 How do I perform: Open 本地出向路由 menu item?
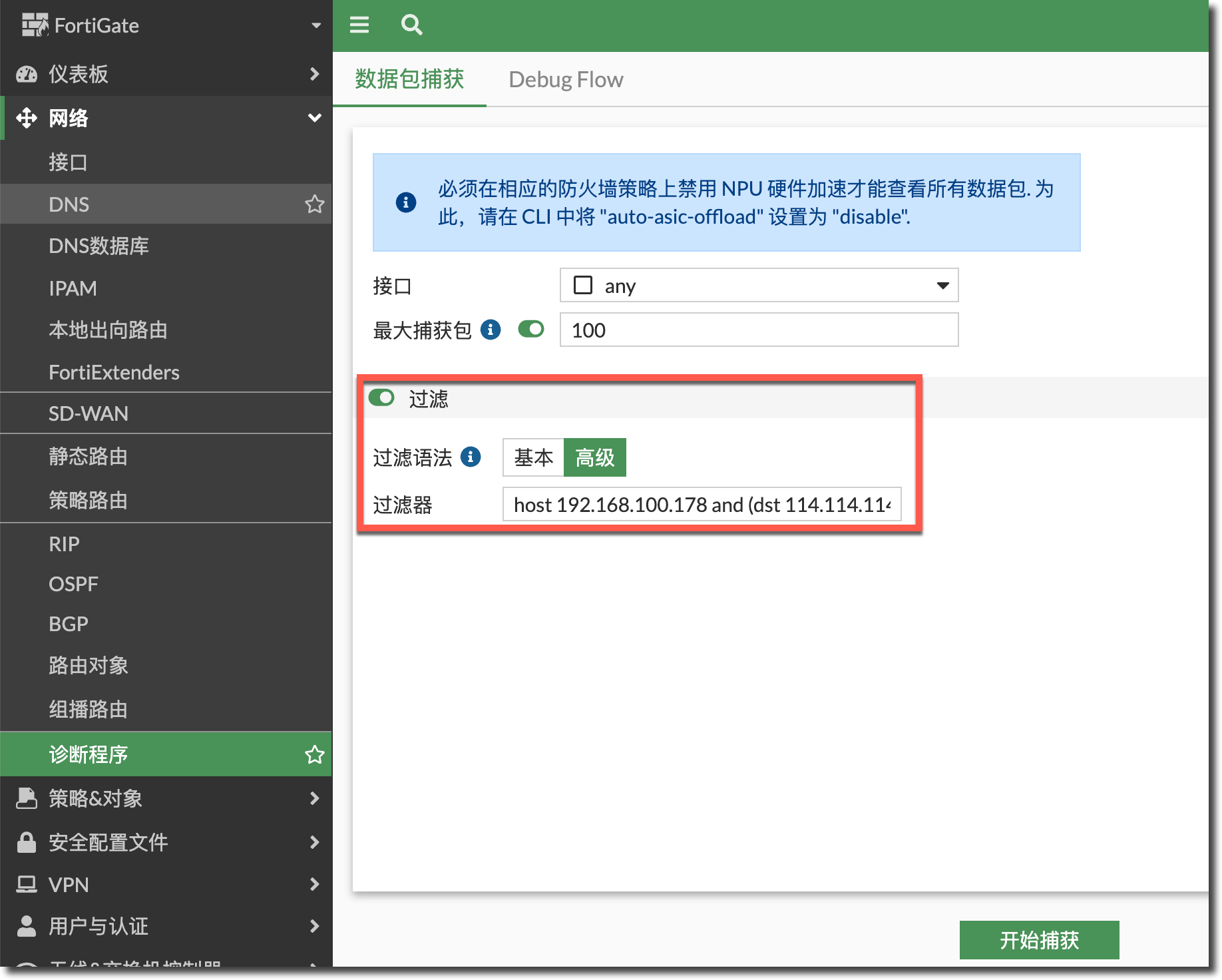[166, 330]
